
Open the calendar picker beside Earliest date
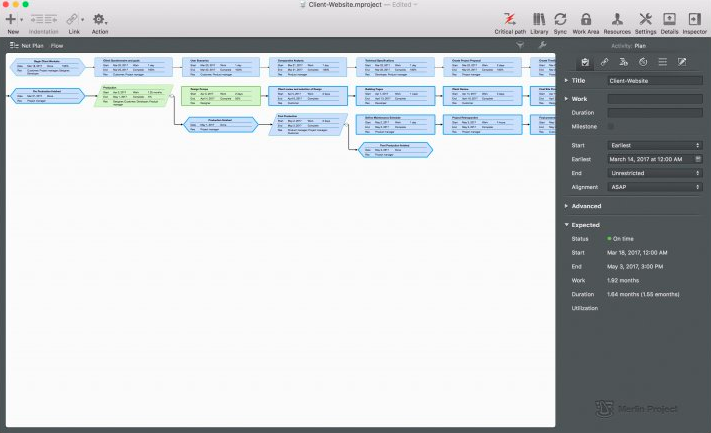coord(698,159)
